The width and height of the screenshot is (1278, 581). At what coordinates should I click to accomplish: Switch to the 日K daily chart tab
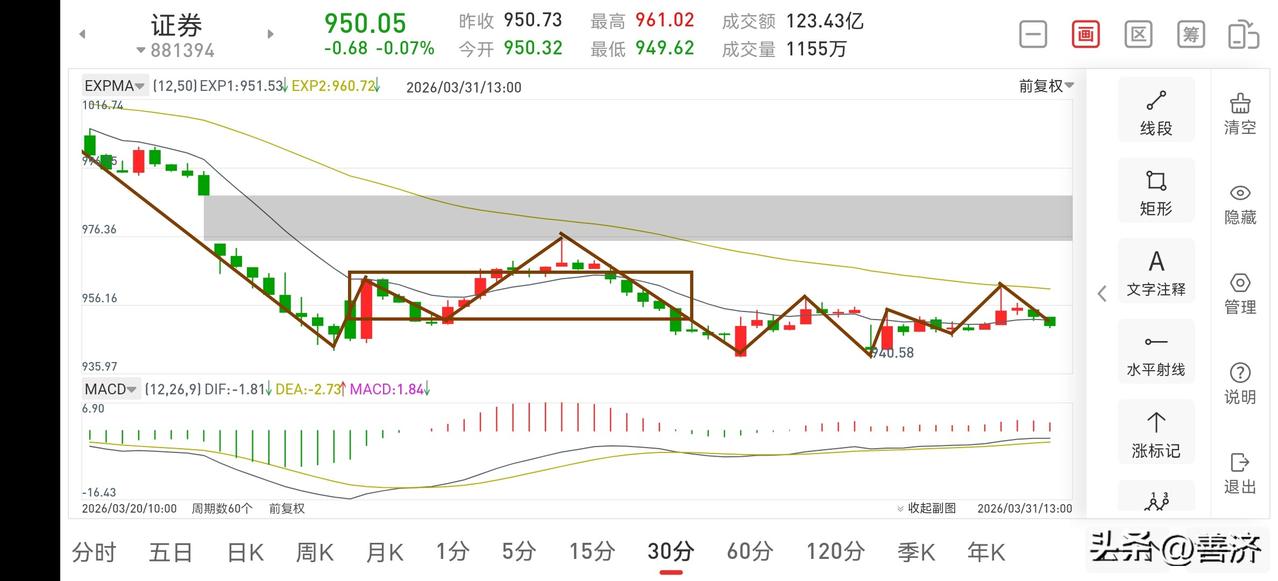click(x=244, y=551)
